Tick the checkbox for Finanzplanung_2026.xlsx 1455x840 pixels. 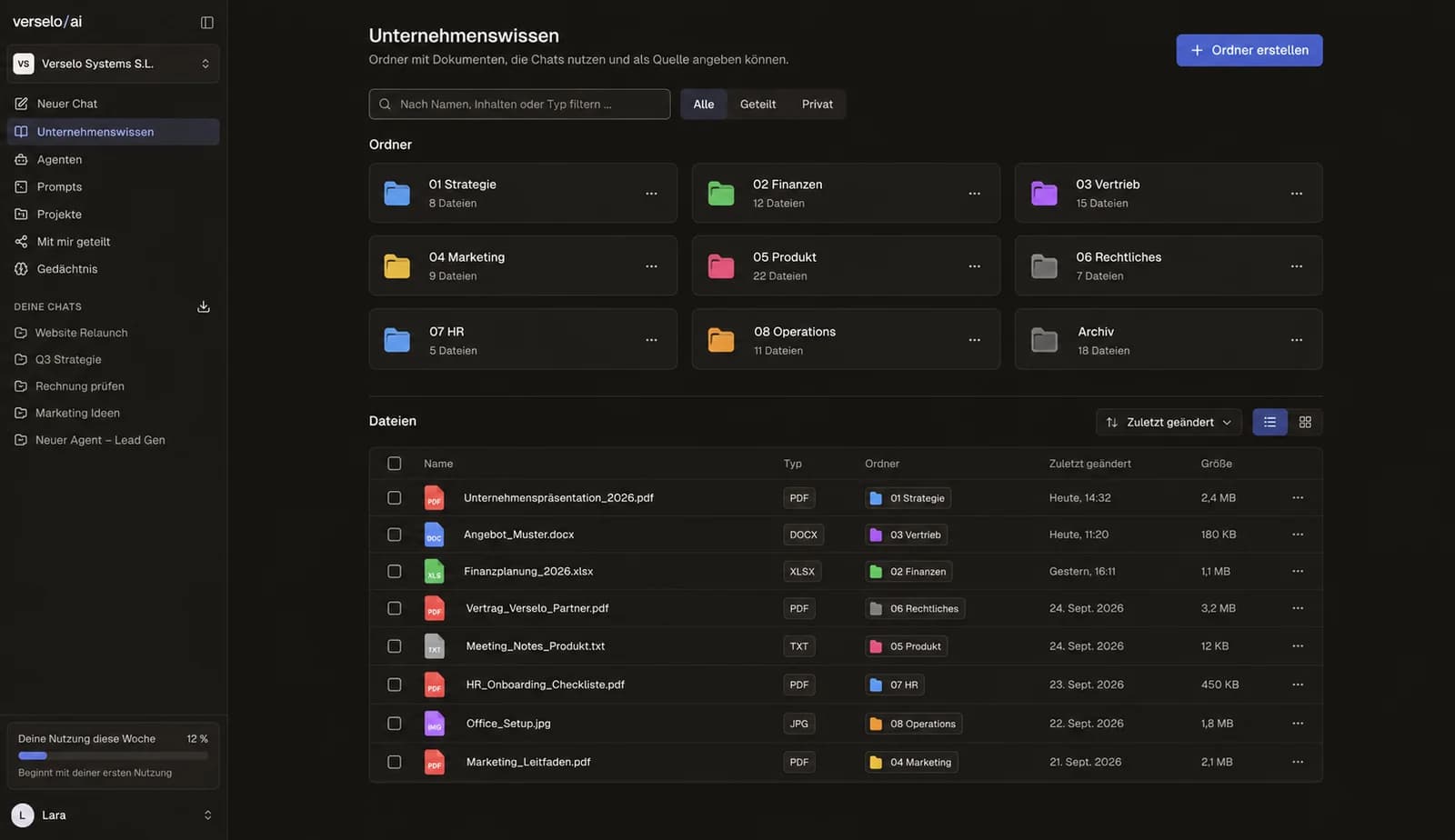click(394, 571)
